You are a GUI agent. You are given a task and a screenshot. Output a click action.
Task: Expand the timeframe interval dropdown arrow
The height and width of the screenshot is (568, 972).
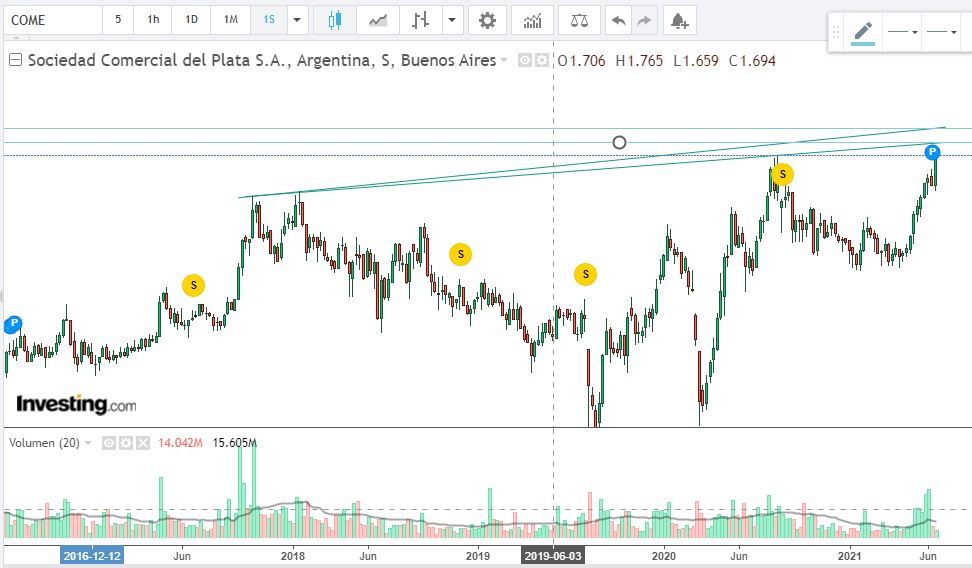coord(297,20)
